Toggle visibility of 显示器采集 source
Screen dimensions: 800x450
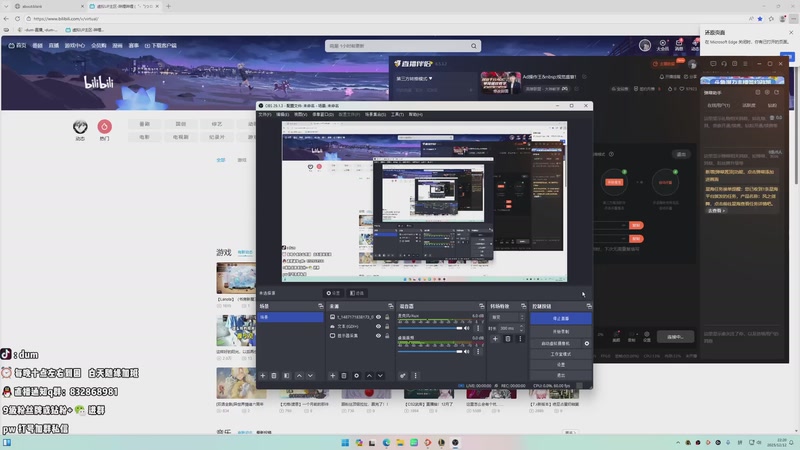pyautogui.click(x=378, y=336)
